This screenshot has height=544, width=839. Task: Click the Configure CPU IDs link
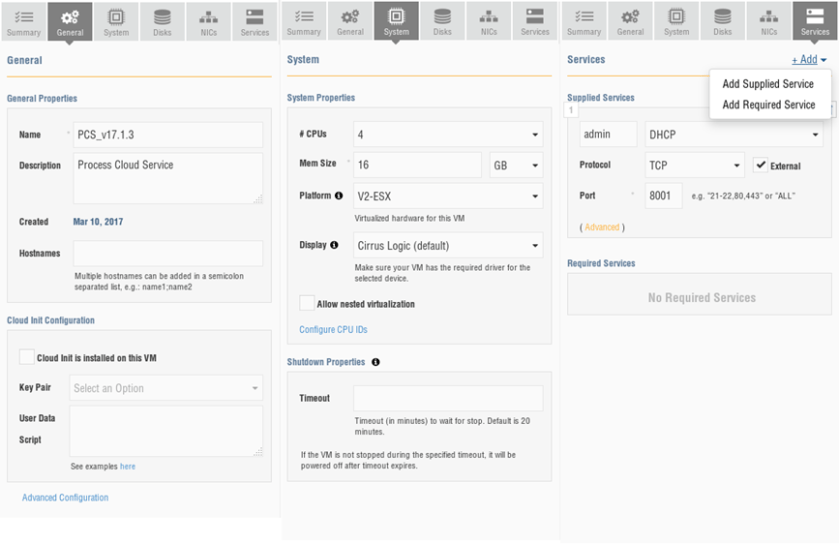click(x=333, y=329)
